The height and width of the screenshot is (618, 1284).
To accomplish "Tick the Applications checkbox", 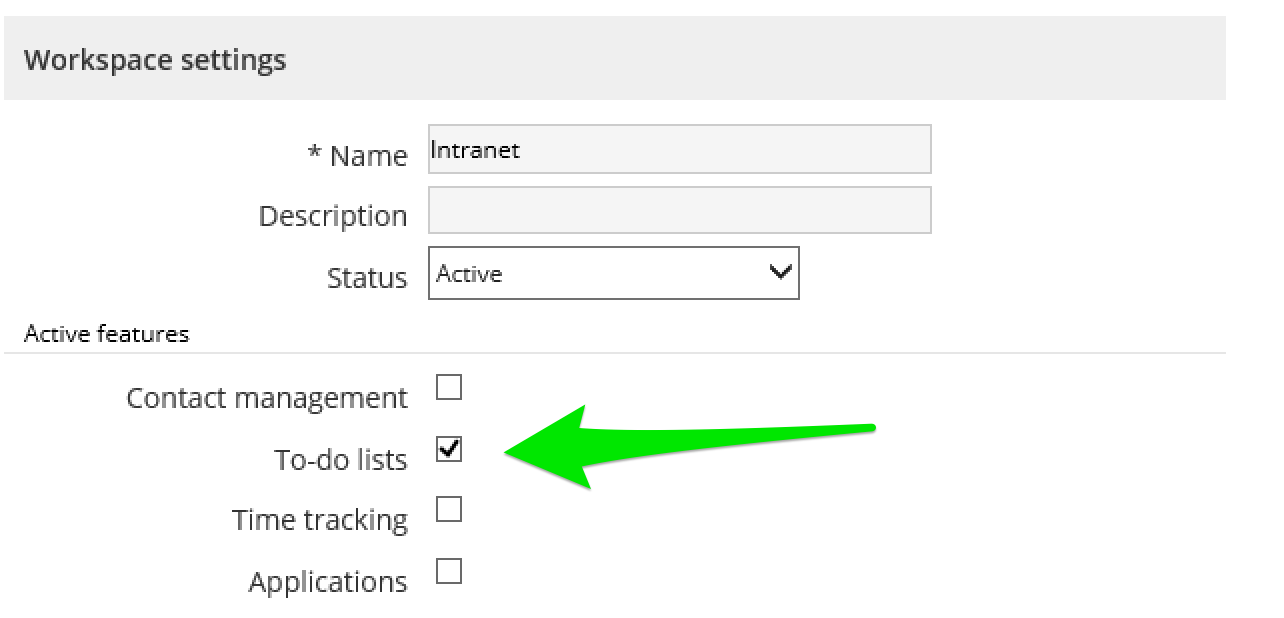I will (449, 571).
